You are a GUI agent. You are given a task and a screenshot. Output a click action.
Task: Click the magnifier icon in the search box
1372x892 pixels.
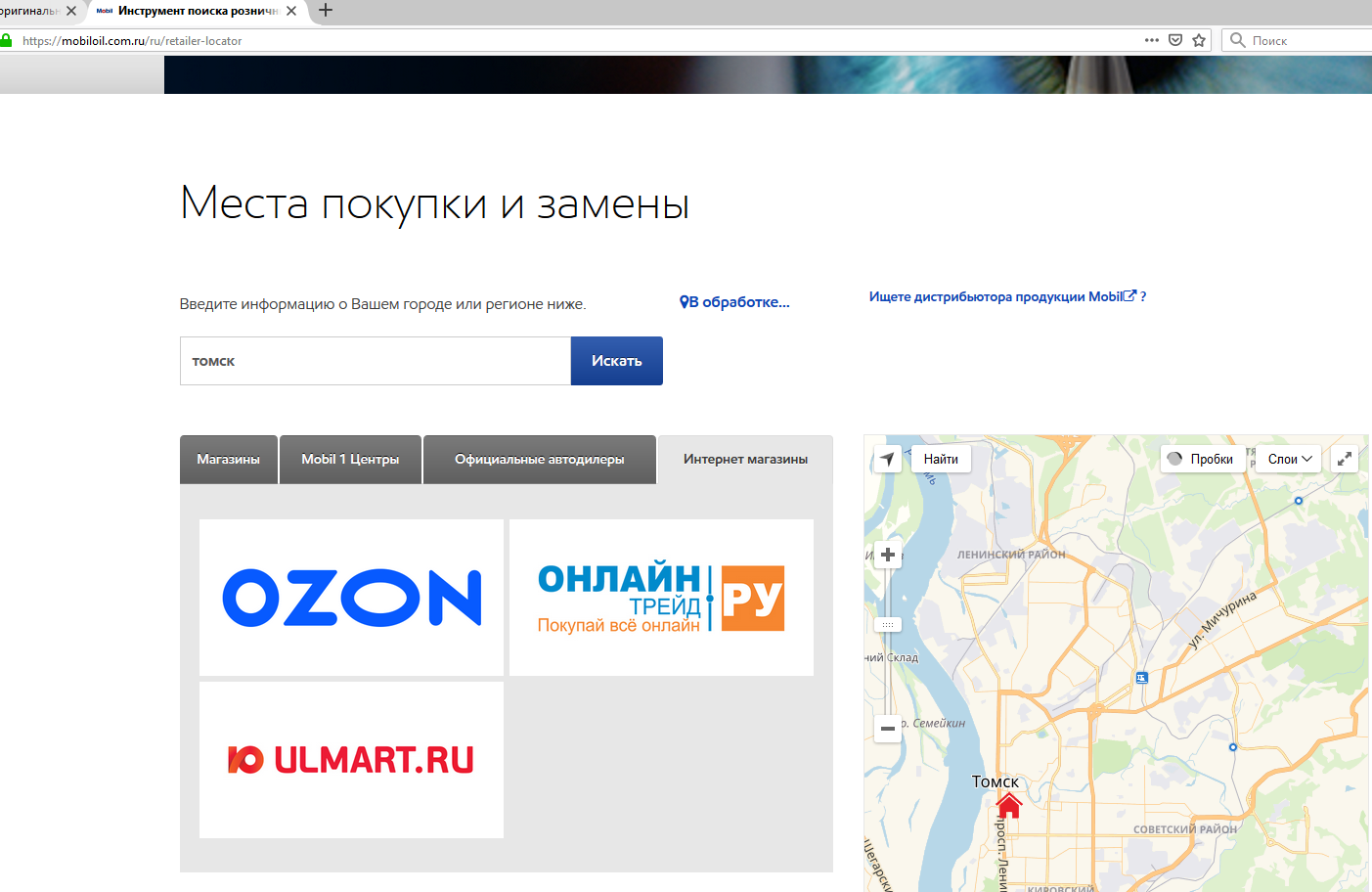(1238, 40)
